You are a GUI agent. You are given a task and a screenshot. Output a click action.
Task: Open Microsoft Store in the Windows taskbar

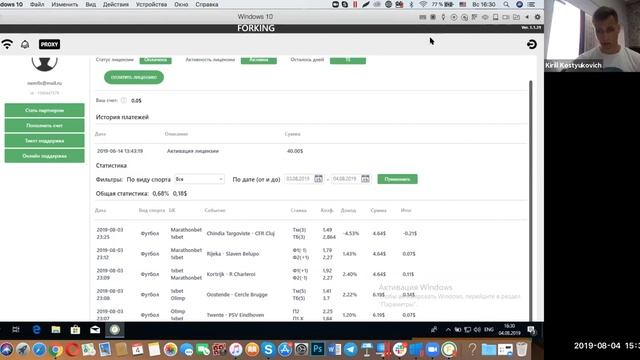tap(75, 329)
